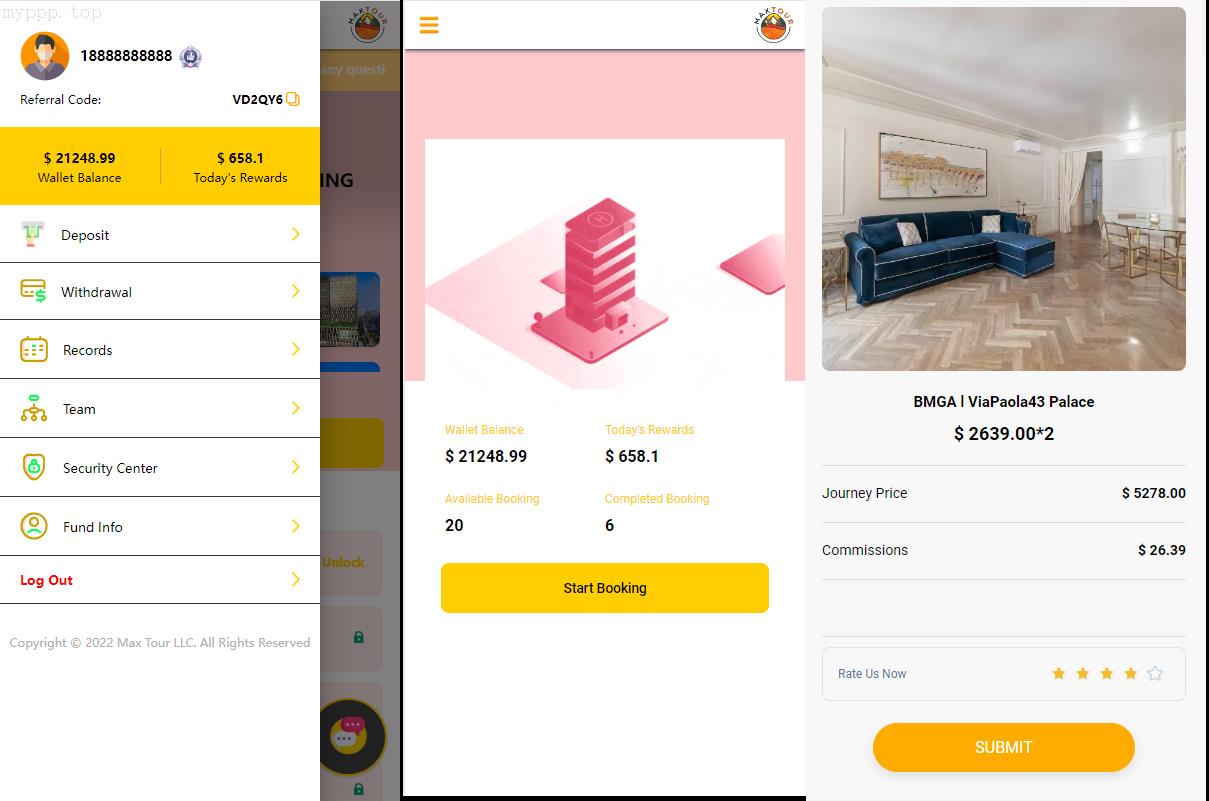Expand the Fund Info chevron arrow
1209x801 pixels.
click(296, 526)
